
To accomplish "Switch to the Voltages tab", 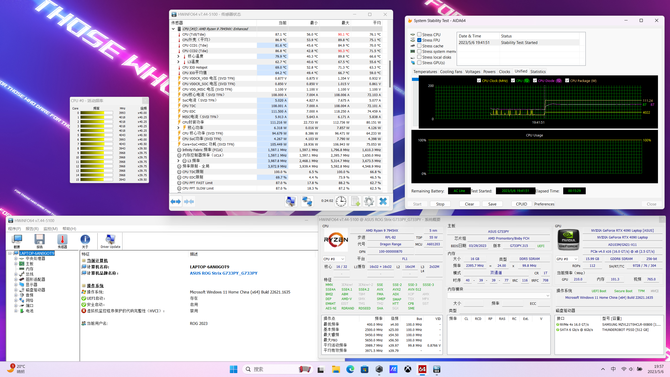I will (x=472, y=72).
